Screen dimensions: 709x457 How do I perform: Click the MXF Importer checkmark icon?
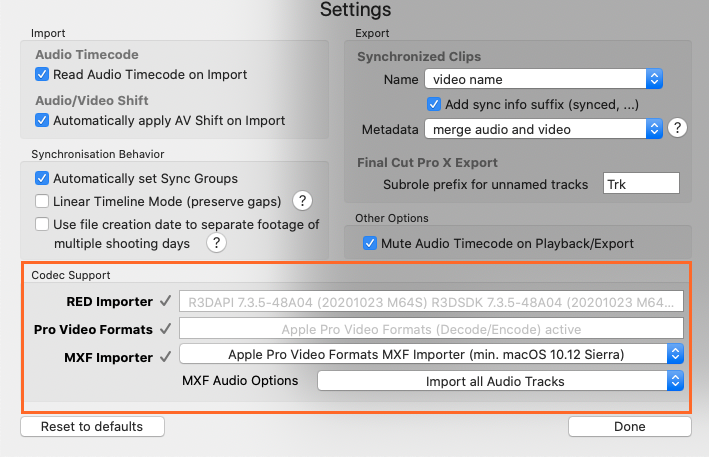click(x=165, y=354)
